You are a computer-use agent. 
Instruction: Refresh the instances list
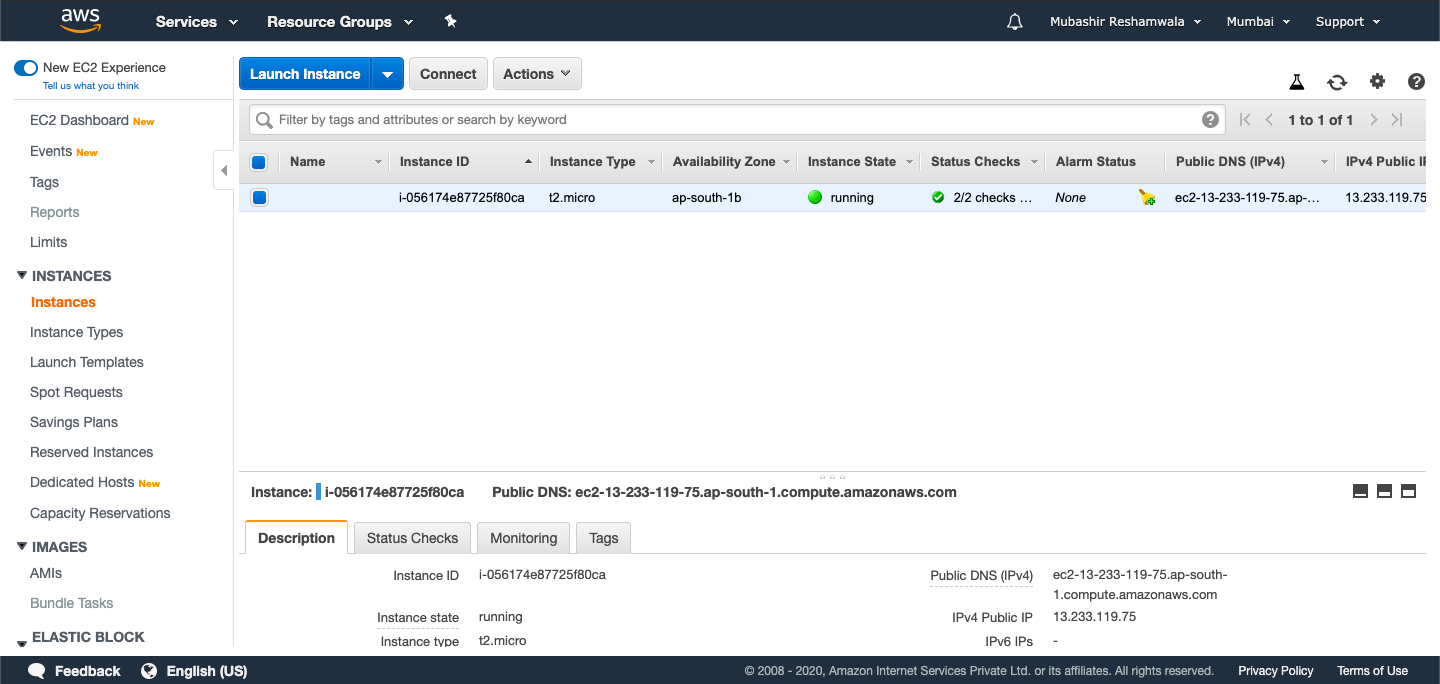pos(1337,82)
